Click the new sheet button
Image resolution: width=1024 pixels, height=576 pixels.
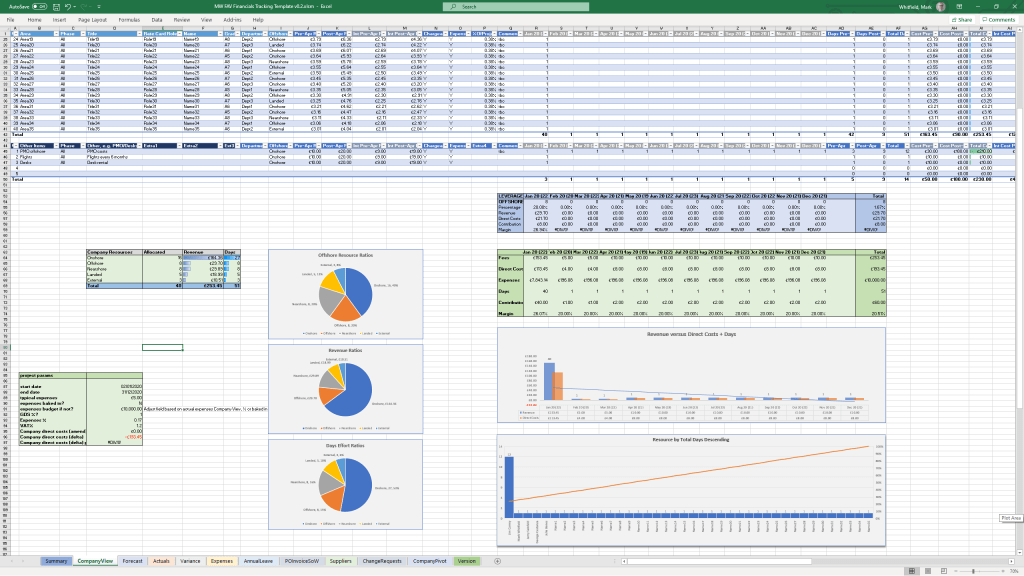497,562
